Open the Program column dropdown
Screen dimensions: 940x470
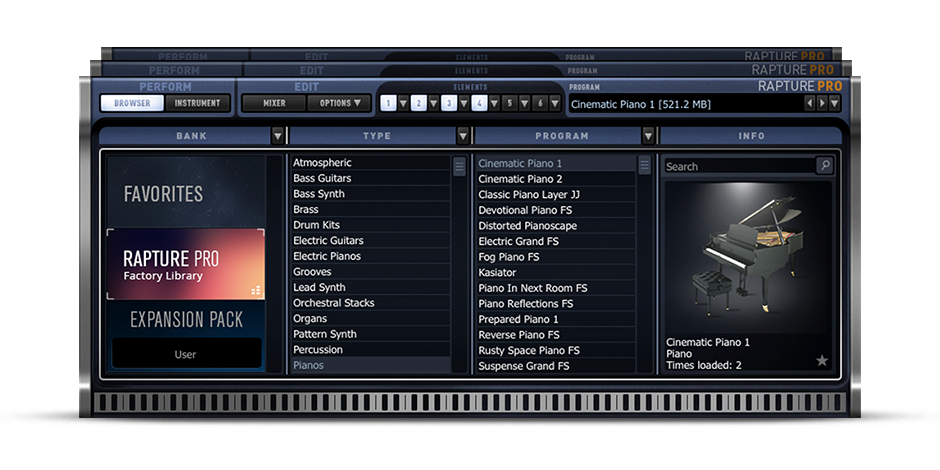[x=648, y=136]
